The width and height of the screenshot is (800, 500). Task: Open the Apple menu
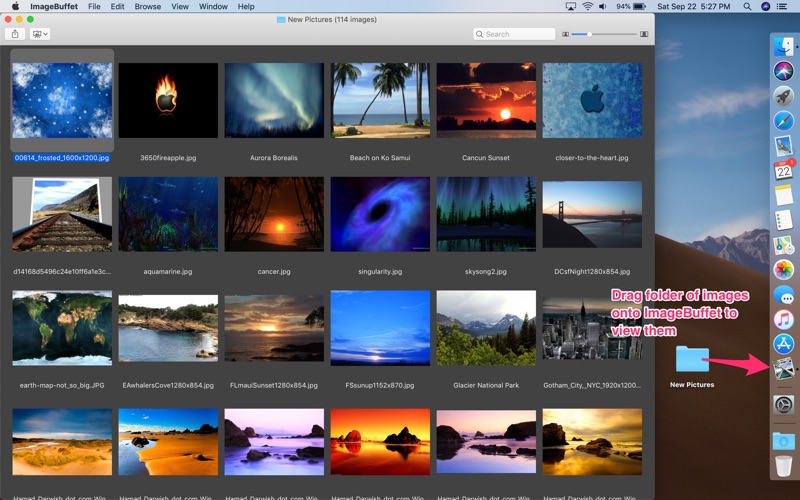(15, 7)
